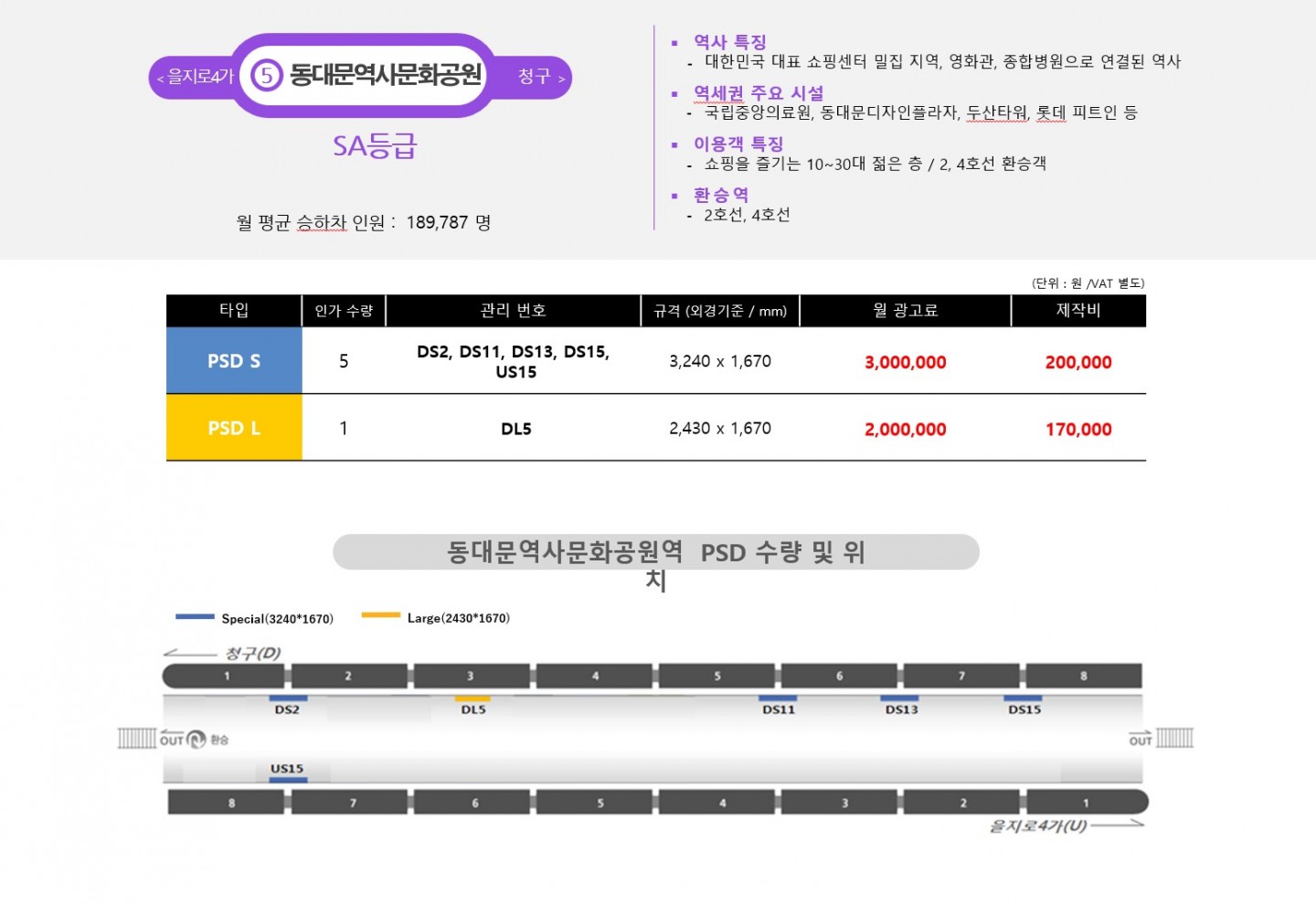
Task: Click the 관리 번호 column header
Action: [513, 310]
